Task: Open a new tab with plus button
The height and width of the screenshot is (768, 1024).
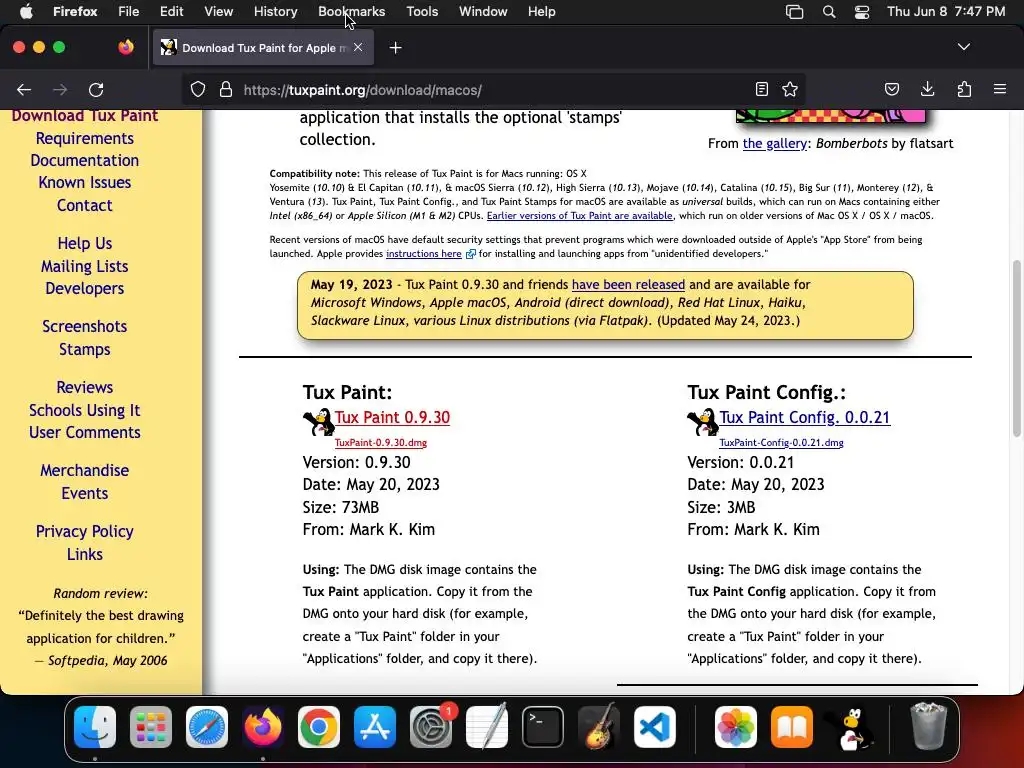Action: 395,48
